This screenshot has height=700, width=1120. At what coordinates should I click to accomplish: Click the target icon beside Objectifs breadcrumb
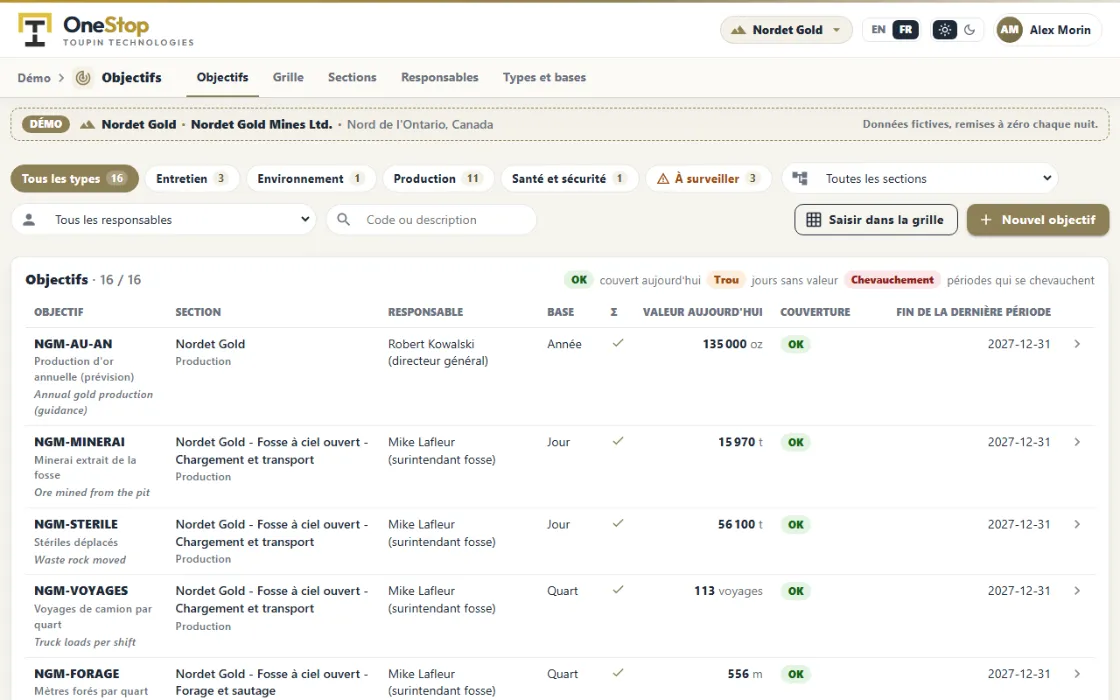tap(84, 78)
